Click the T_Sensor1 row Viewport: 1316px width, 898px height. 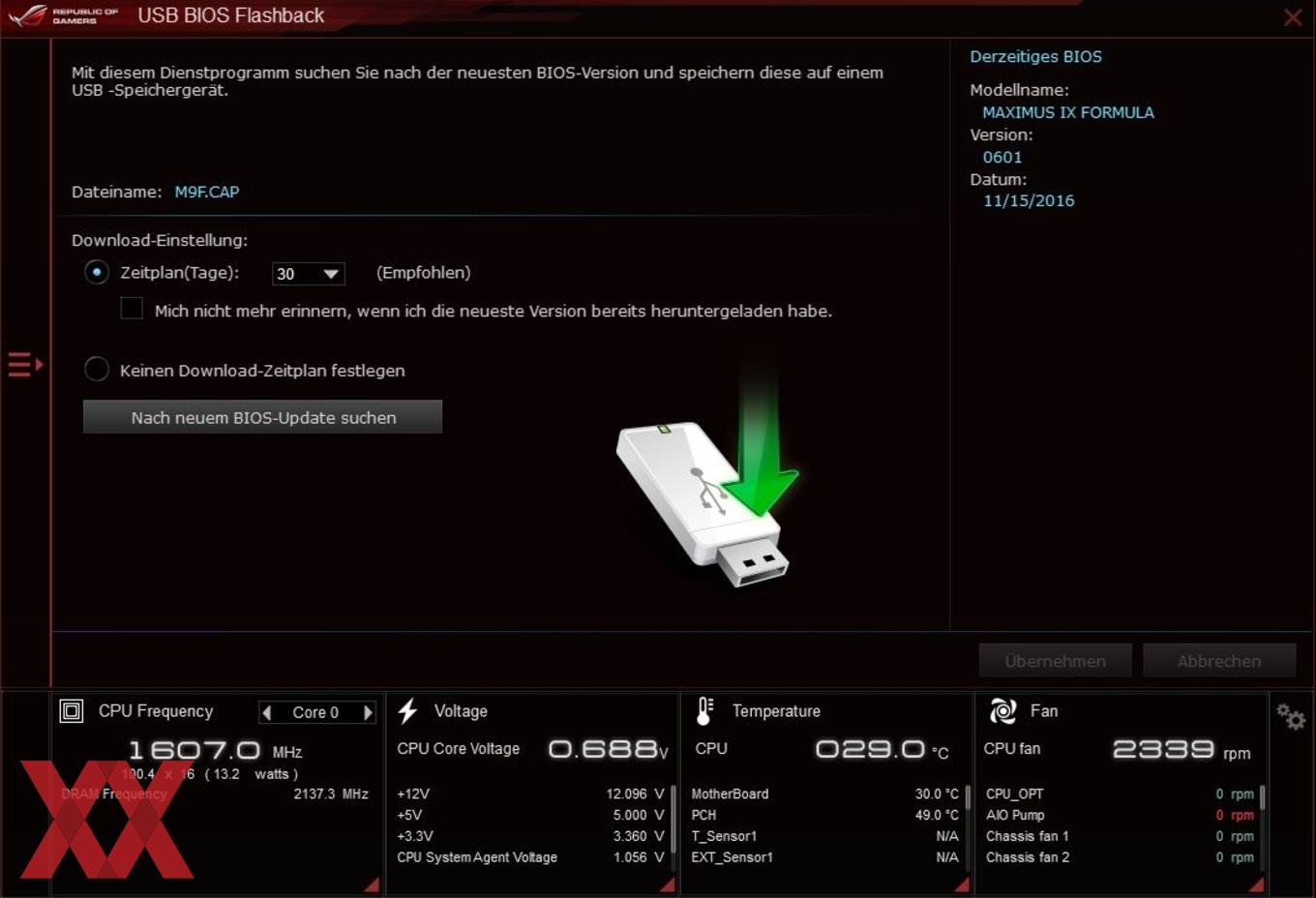[x=824, y=836]
